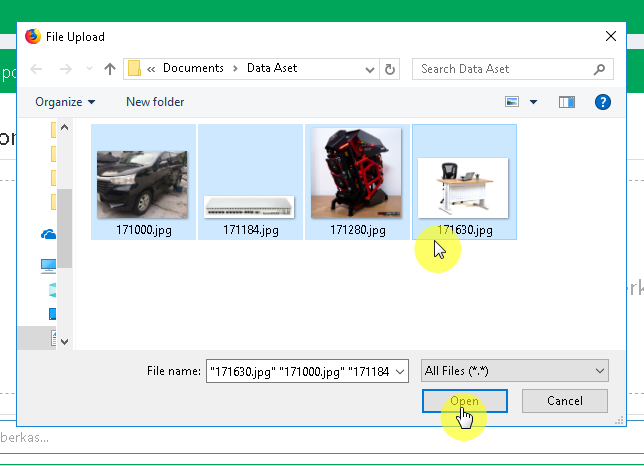Screen dimensions: 644x466
Task: Open the Organize menu
Action: pyautogui.click(x=65, y=102)
